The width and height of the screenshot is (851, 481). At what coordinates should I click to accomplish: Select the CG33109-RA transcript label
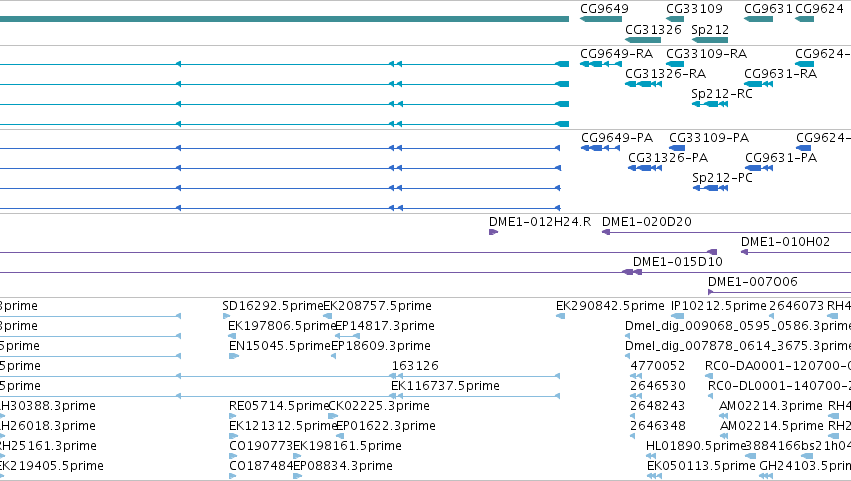coord(706,54)
